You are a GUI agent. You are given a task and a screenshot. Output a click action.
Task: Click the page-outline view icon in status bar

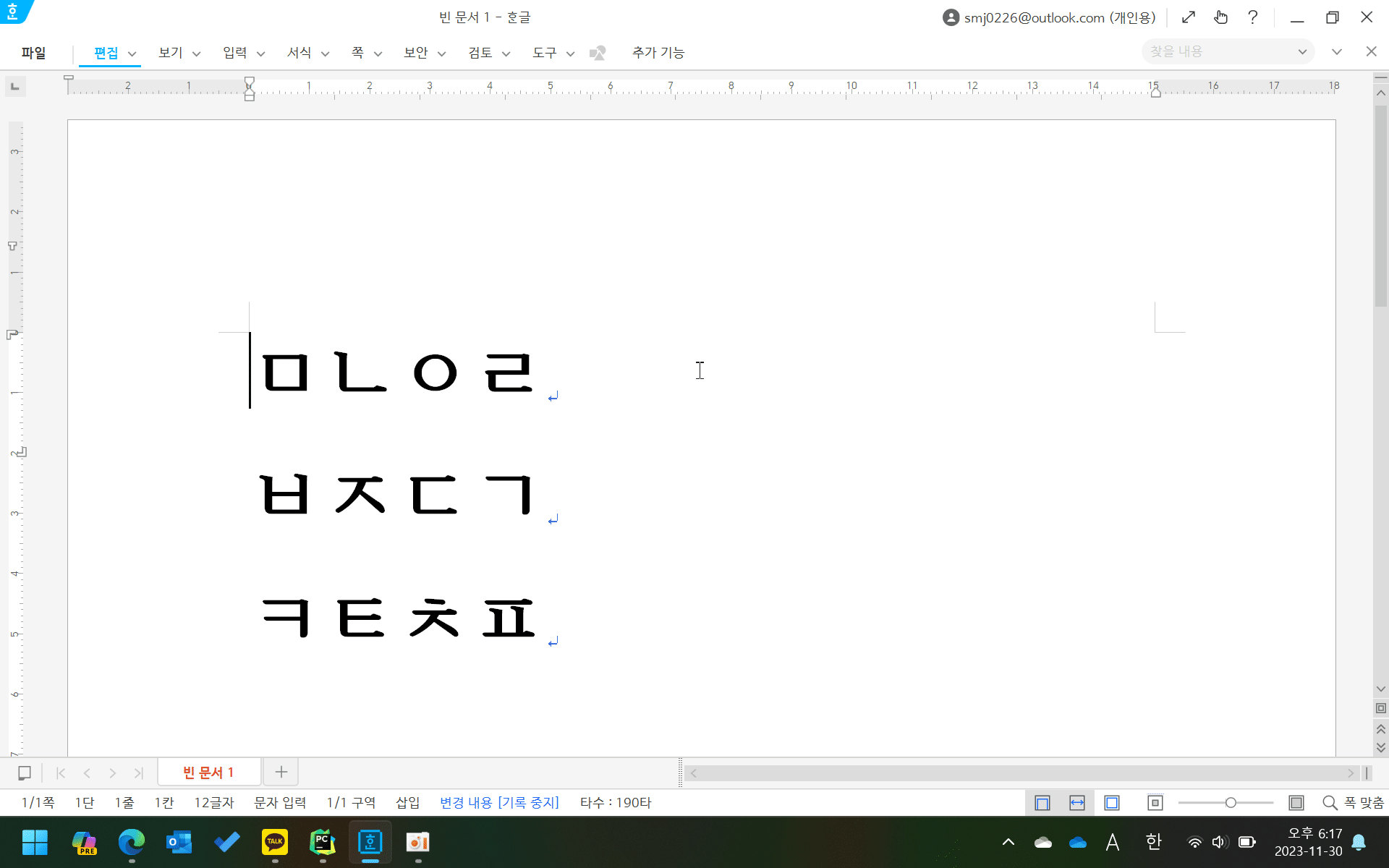[1042, 803]
